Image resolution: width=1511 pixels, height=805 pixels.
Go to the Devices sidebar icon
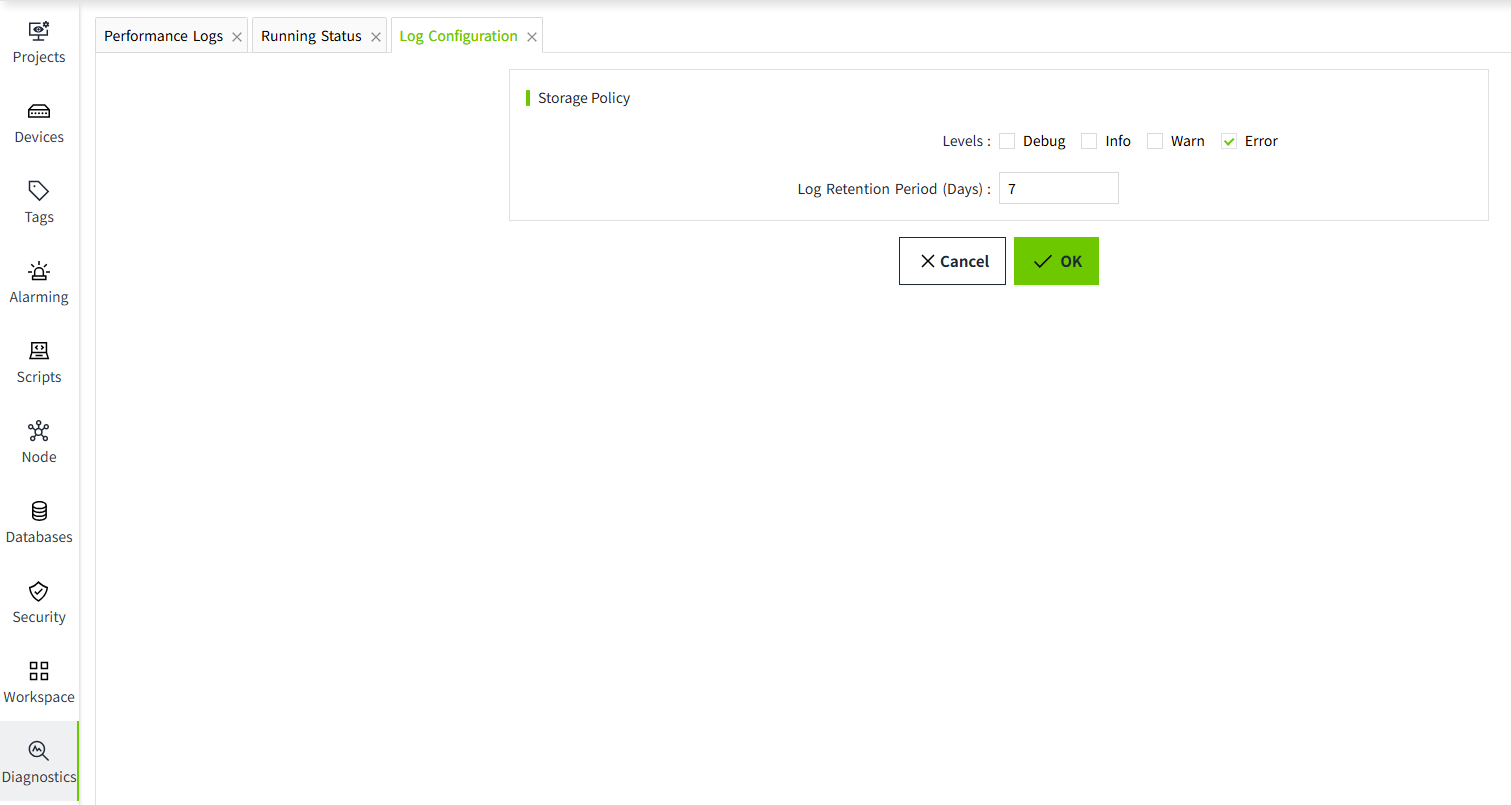click(x=39, y=111)
